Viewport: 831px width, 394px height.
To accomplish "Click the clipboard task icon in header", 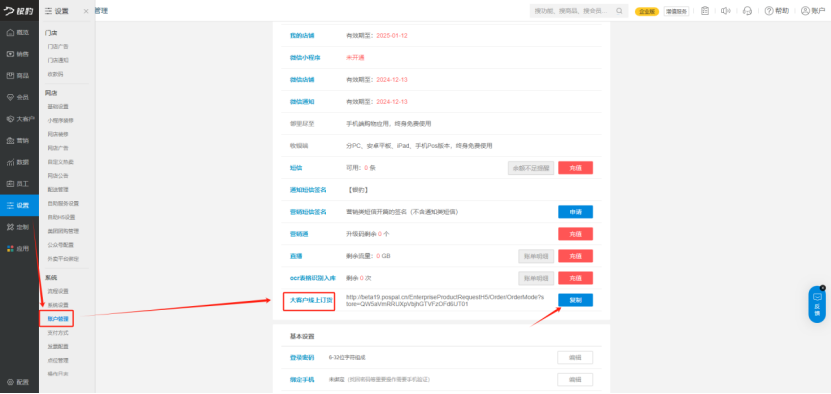I will click(x=705, y=11).
